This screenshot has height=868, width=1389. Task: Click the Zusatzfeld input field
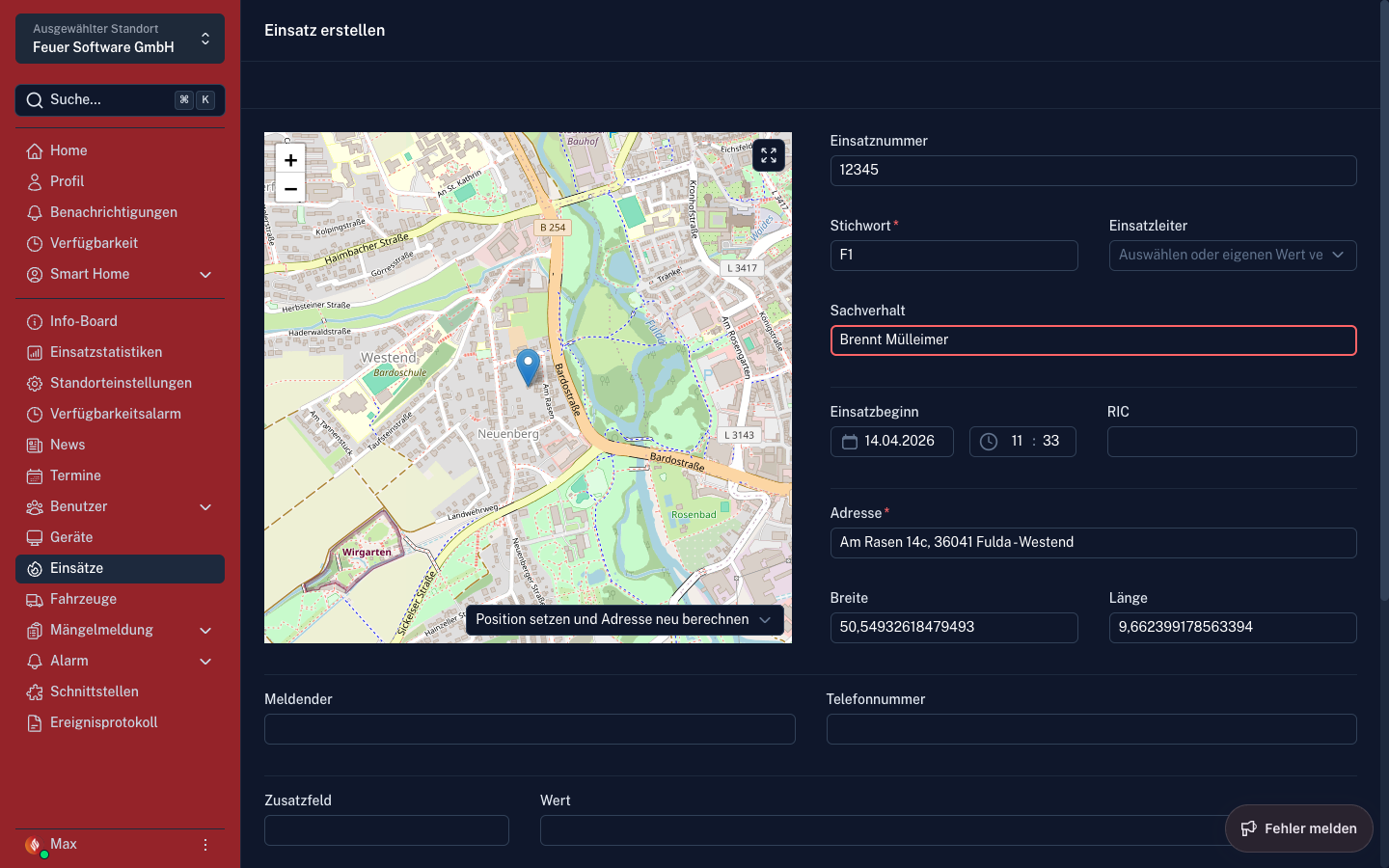pos(387,830)
